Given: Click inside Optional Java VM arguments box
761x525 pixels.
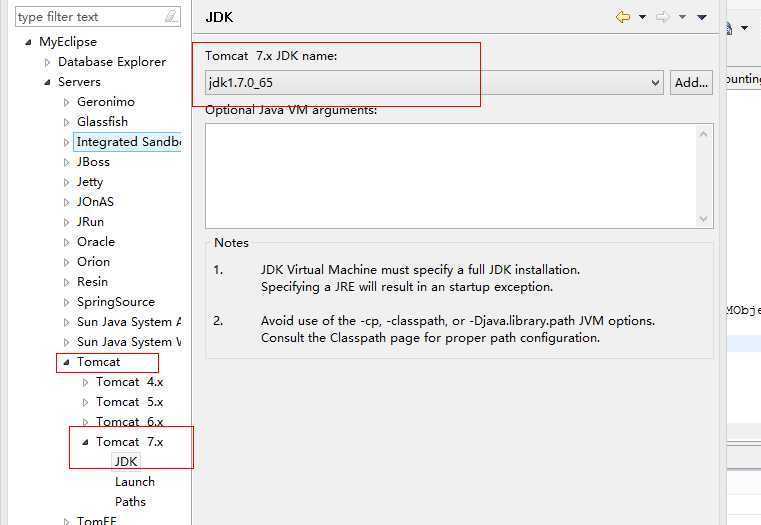Looking at the screenshot, I should (451, 176).
